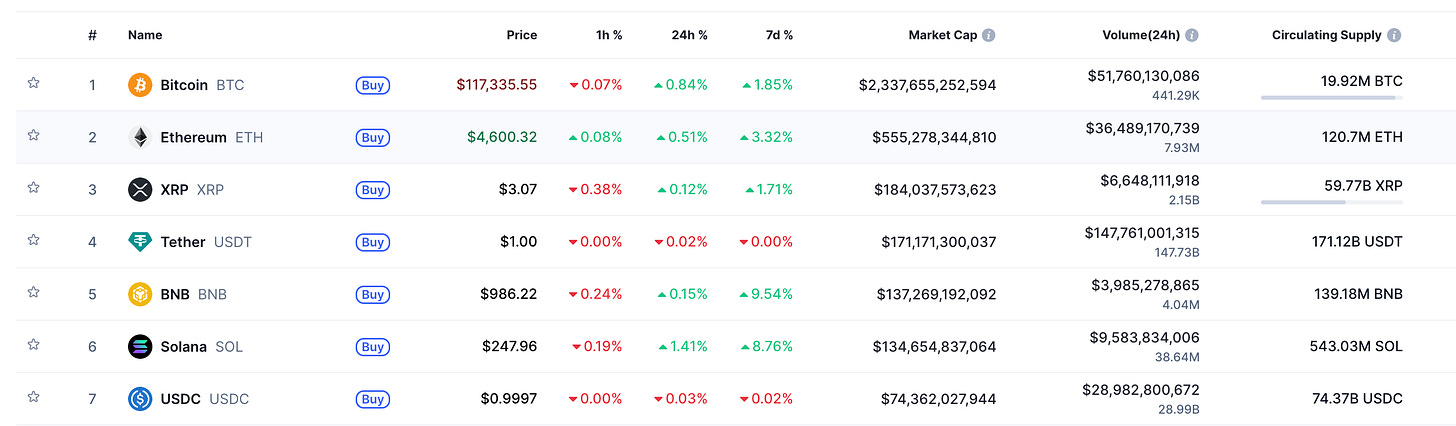Star Bitcoin to add to watchlist

tap(33, 83)
